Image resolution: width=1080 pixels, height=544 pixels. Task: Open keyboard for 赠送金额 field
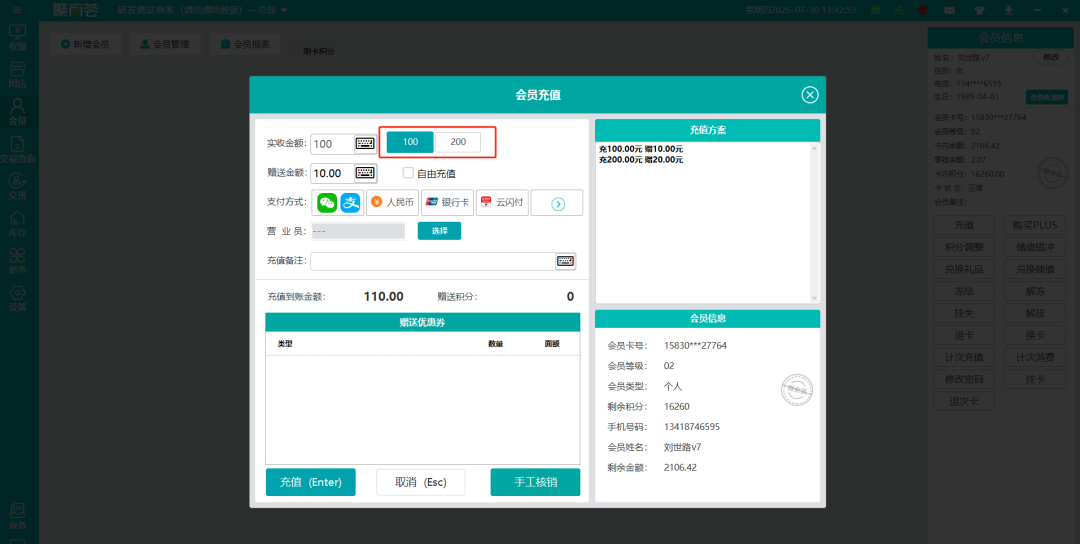pos(365,173)
